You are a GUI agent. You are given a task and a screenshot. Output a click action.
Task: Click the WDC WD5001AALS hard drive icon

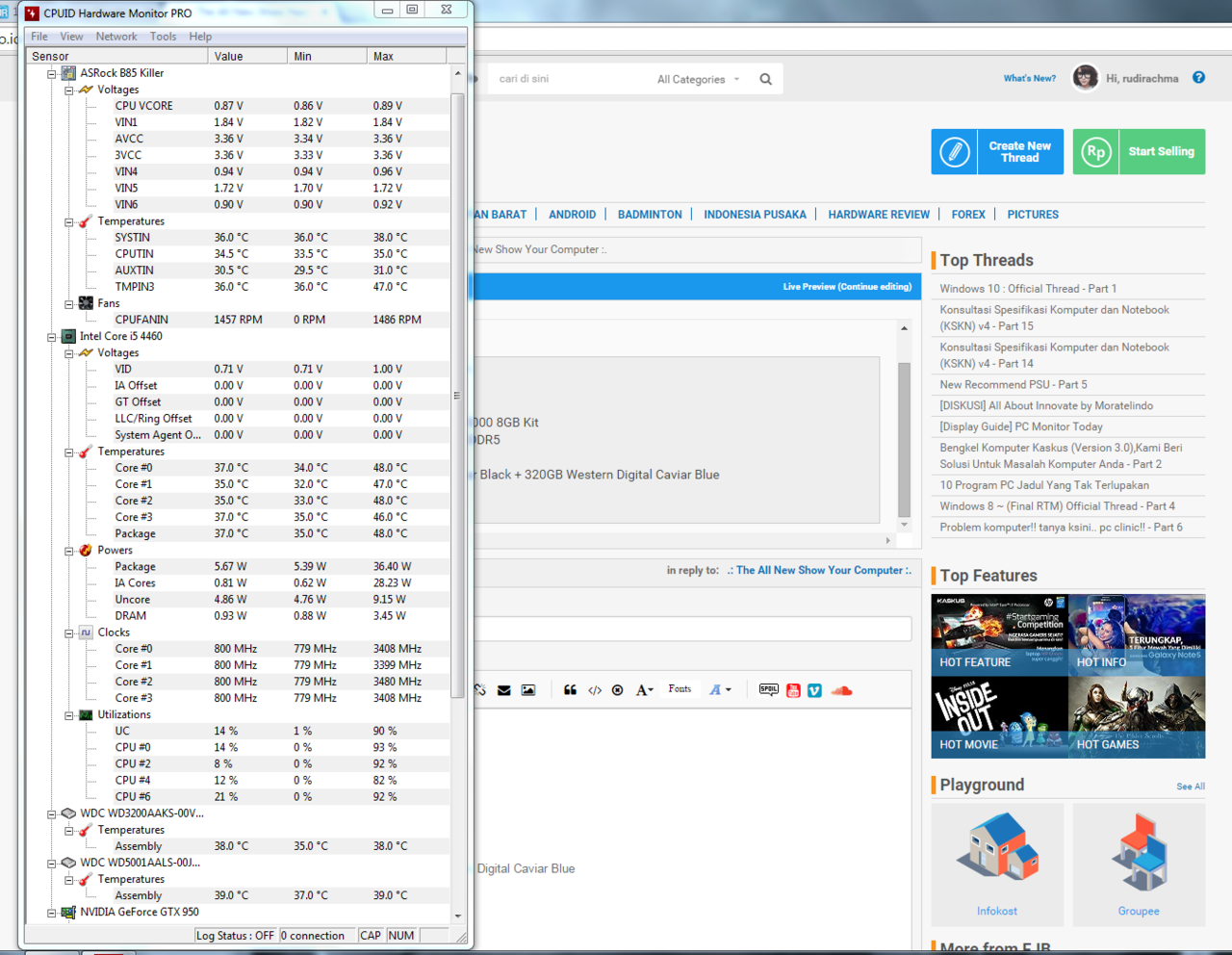(x=68, y=863)
